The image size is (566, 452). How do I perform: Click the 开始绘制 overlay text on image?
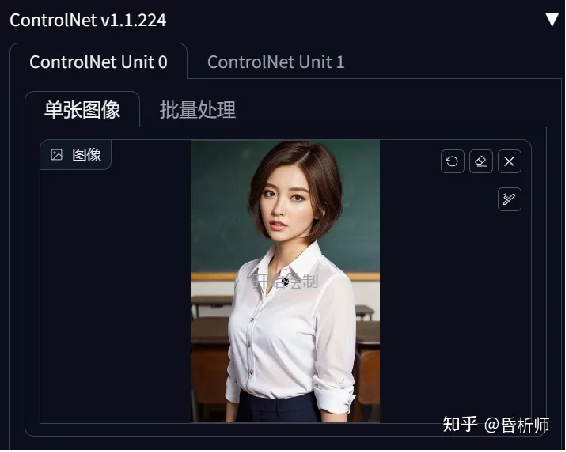(x=285, y=281)
